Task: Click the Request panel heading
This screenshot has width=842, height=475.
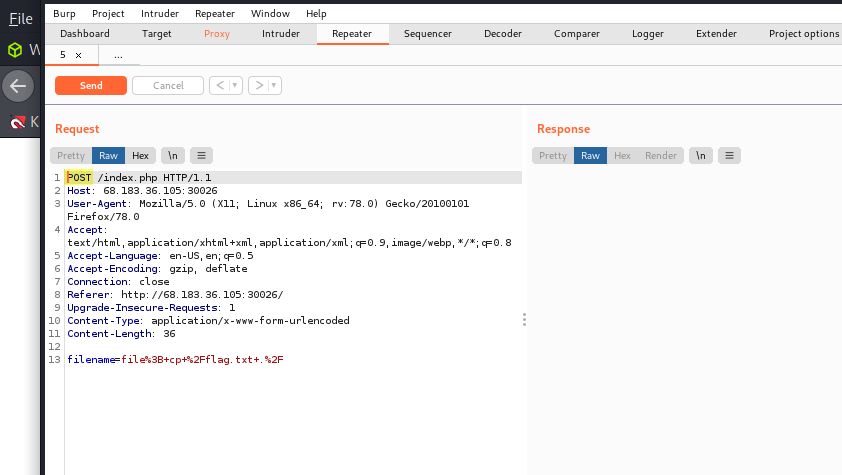Action: coord(77,129)
